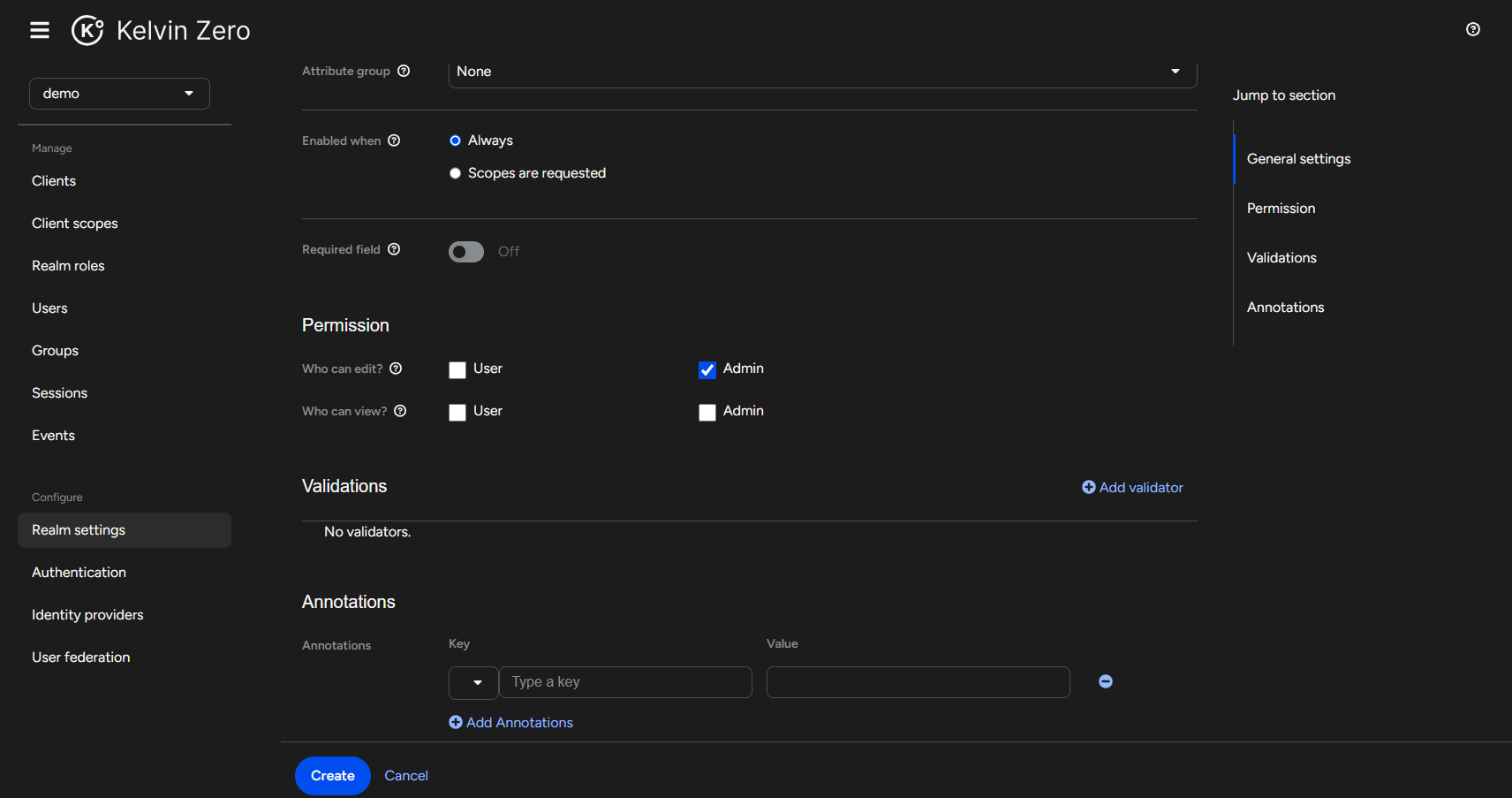This screenshot has width=1512, height=798.
Task: Check the Admin checkbox under Who can view?
Action: point(707,412)
